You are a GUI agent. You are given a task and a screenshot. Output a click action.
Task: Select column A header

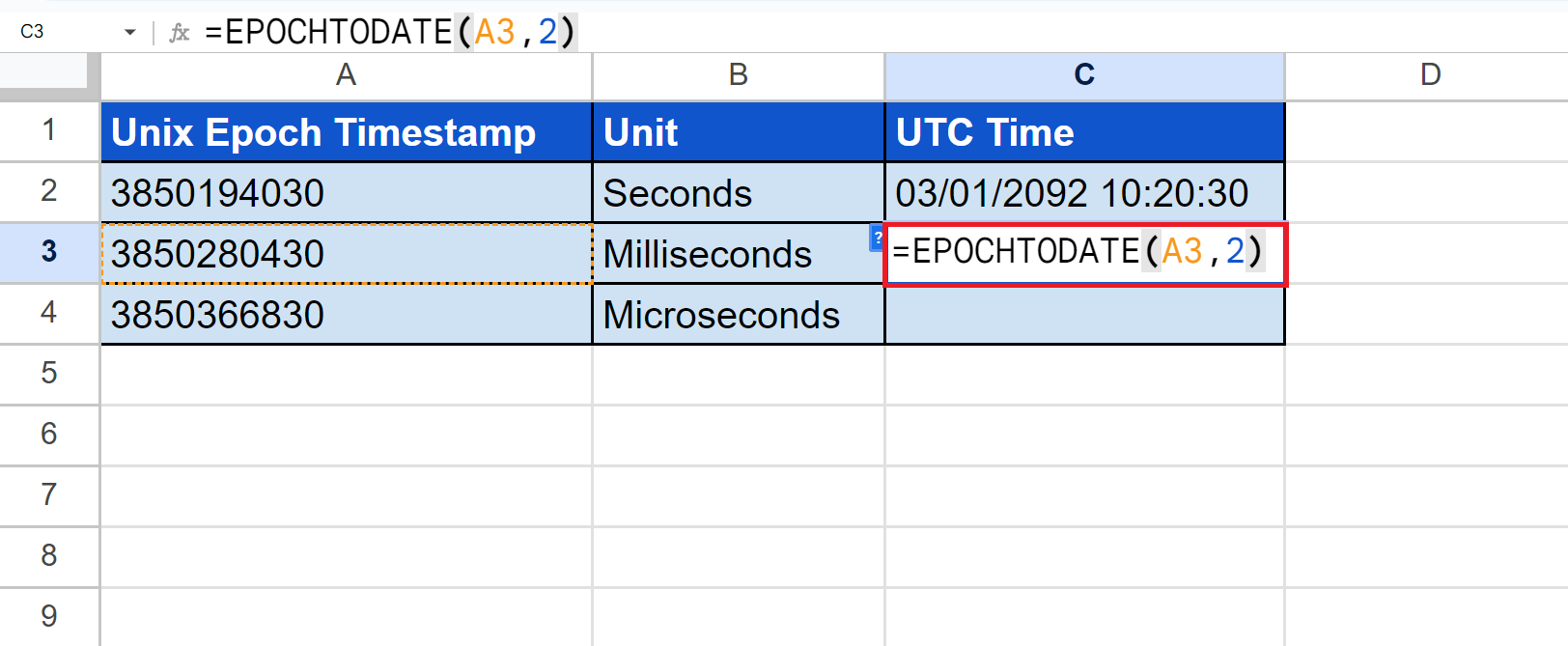tap(346, 75)
